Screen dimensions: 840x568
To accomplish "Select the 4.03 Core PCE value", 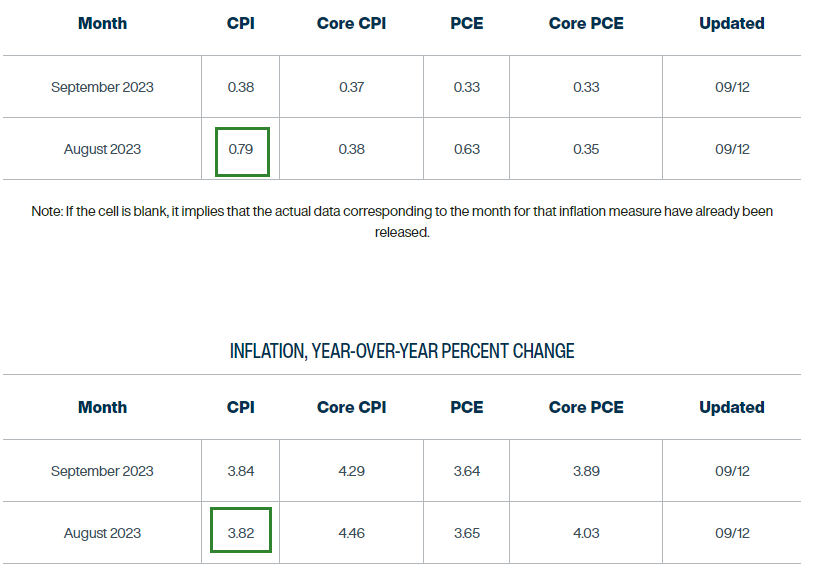I will pyautogui.click(x=586, y=533).
